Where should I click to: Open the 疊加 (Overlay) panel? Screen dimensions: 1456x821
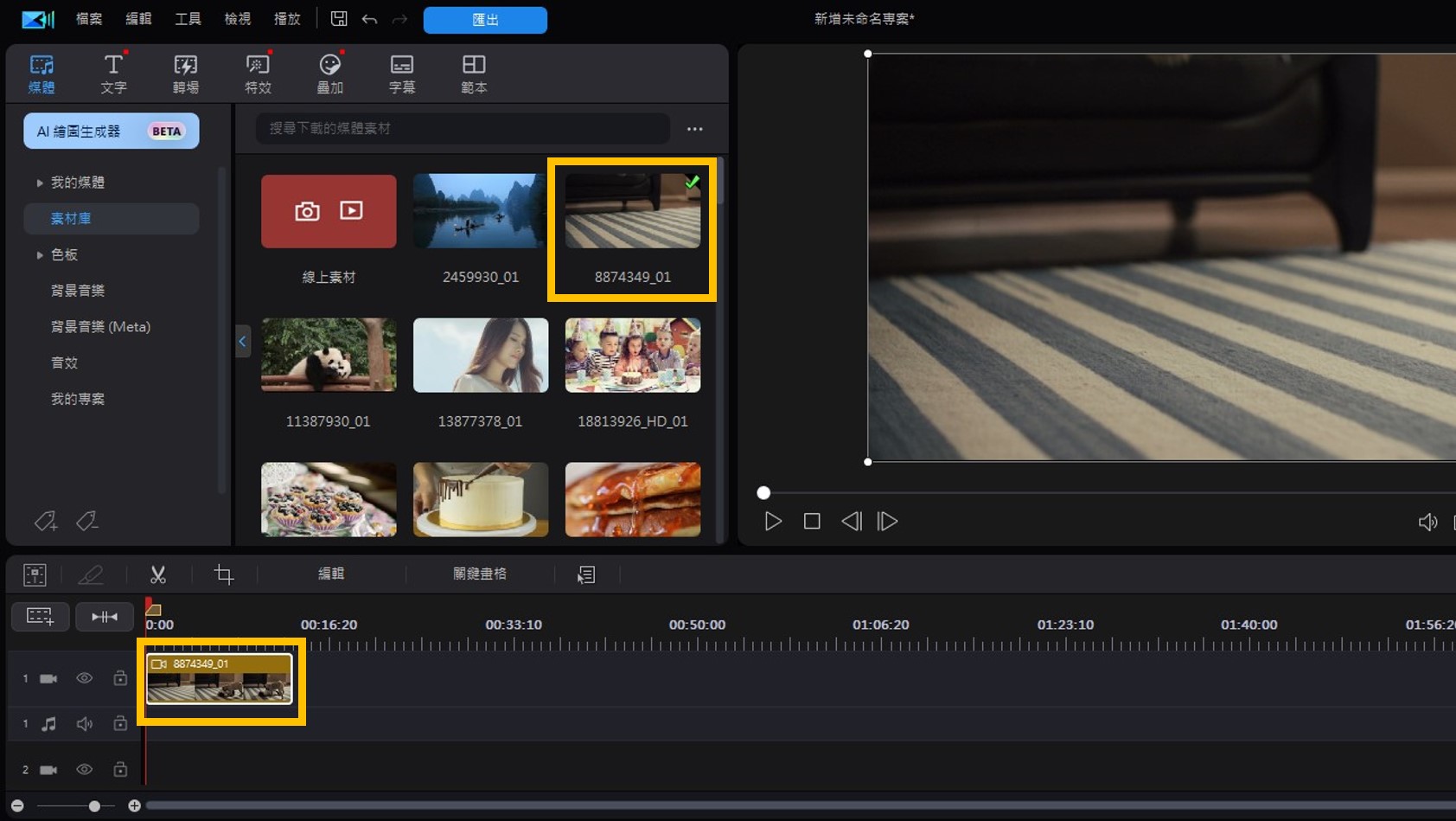[329, 73]
